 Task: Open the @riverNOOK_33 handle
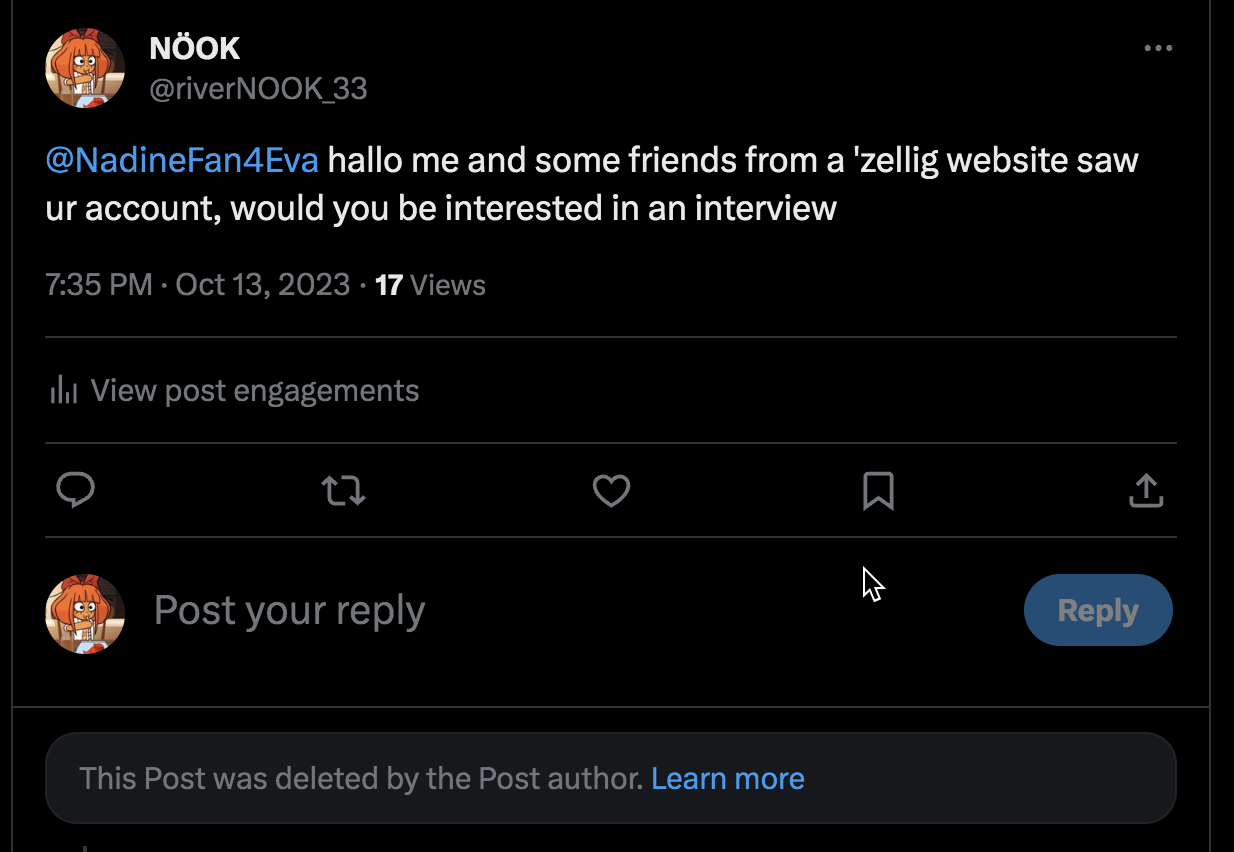[258, 89]
